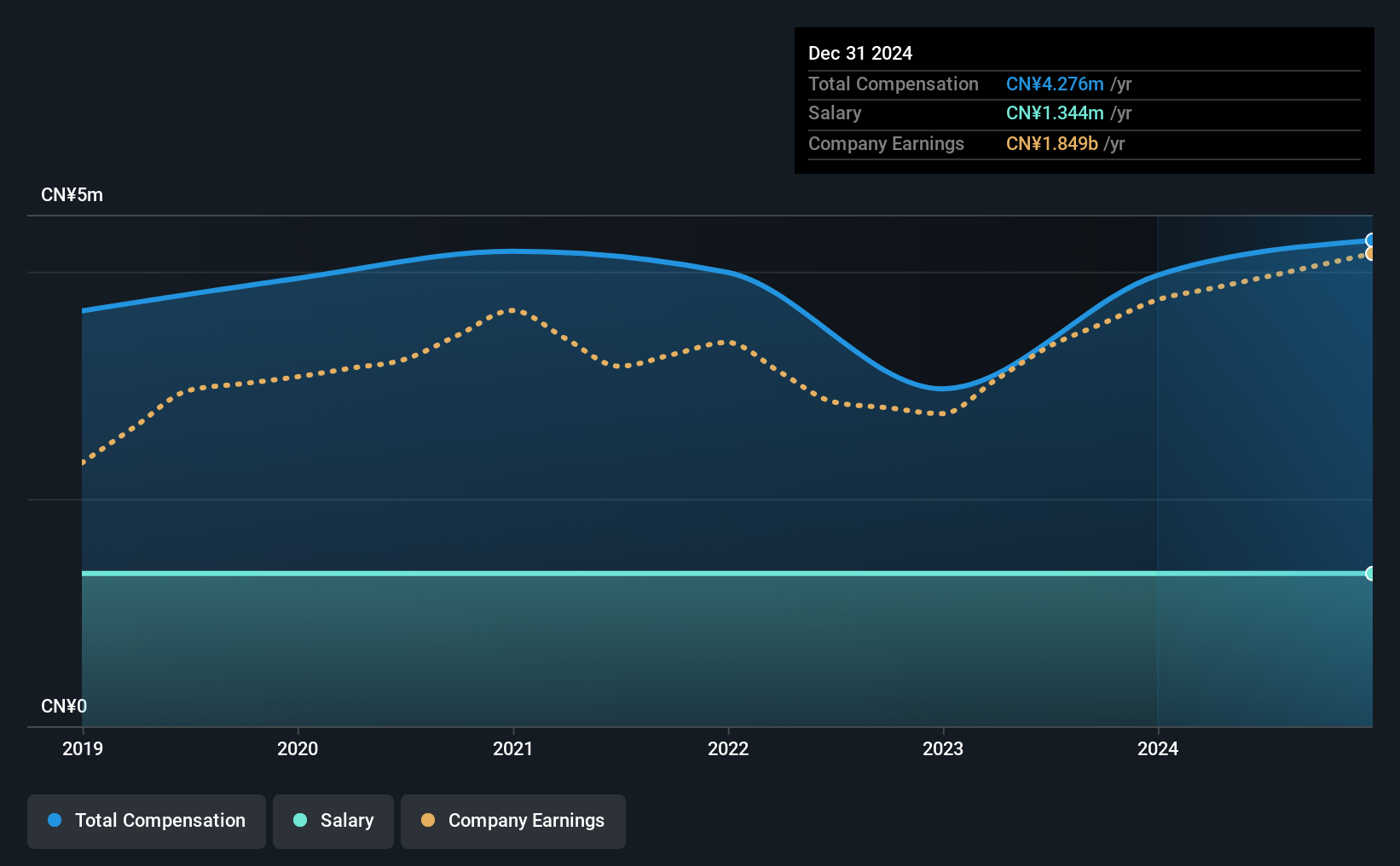Click the CN¥4.276m total compensation value

tap(1055, 84)
